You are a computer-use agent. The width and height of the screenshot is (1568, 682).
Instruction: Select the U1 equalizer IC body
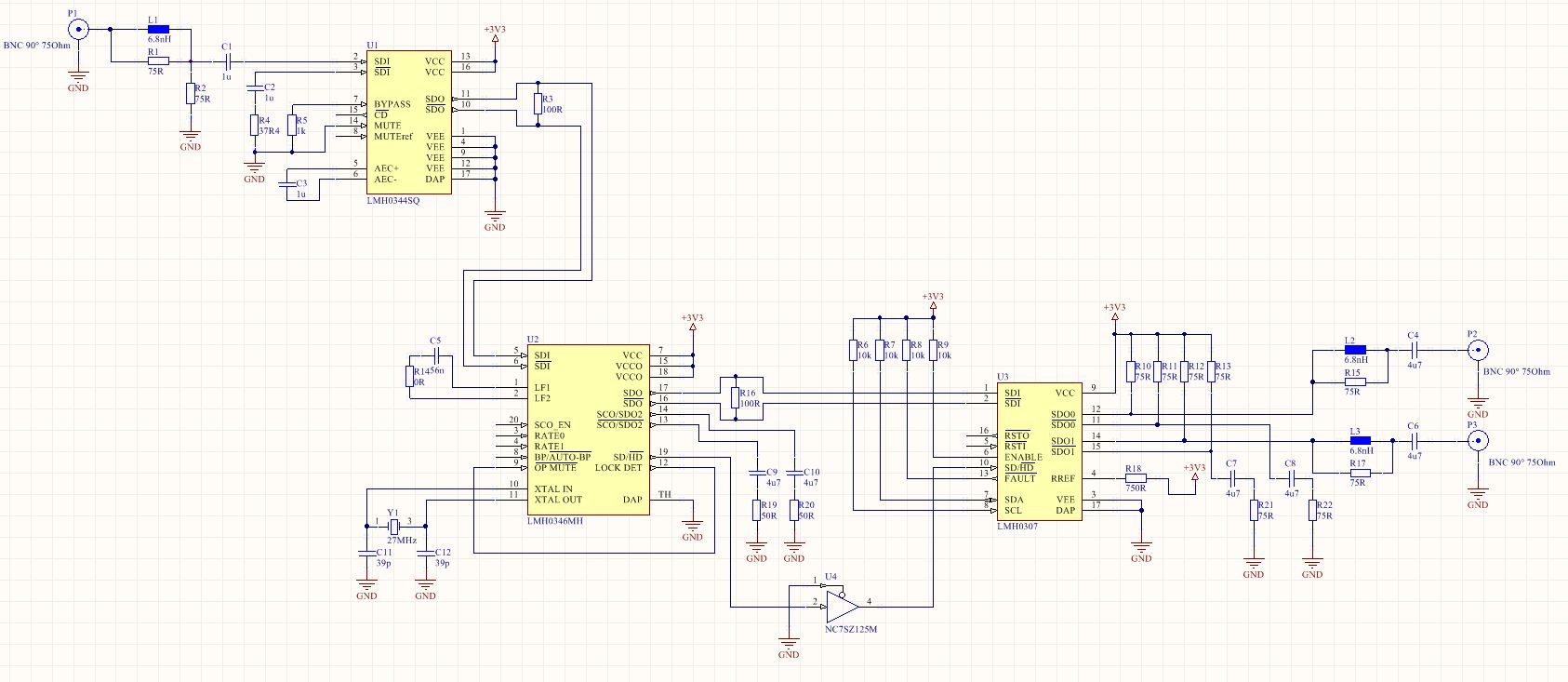(x=409, y=122)
